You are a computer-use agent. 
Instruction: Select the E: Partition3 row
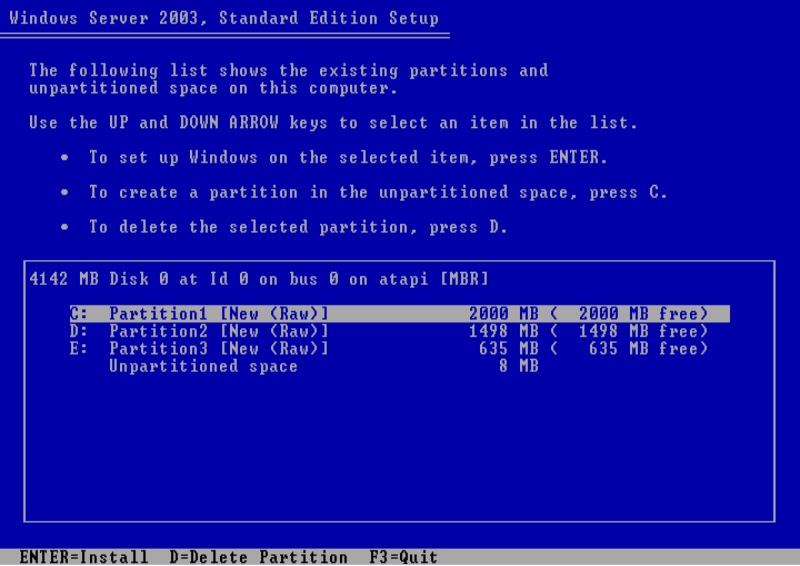pos(389,349)
